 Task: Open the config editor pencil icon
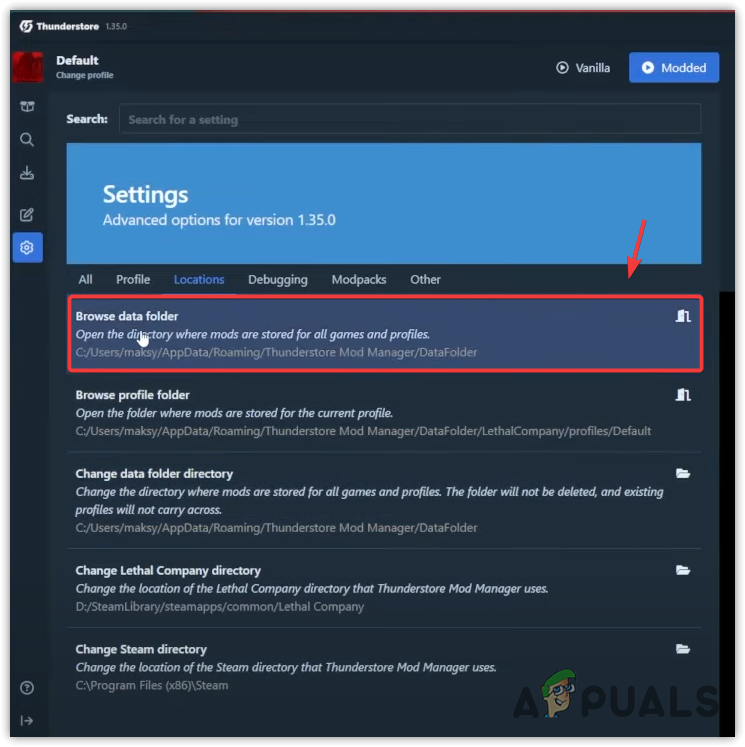pyautogui.click(x=27, y=215)
